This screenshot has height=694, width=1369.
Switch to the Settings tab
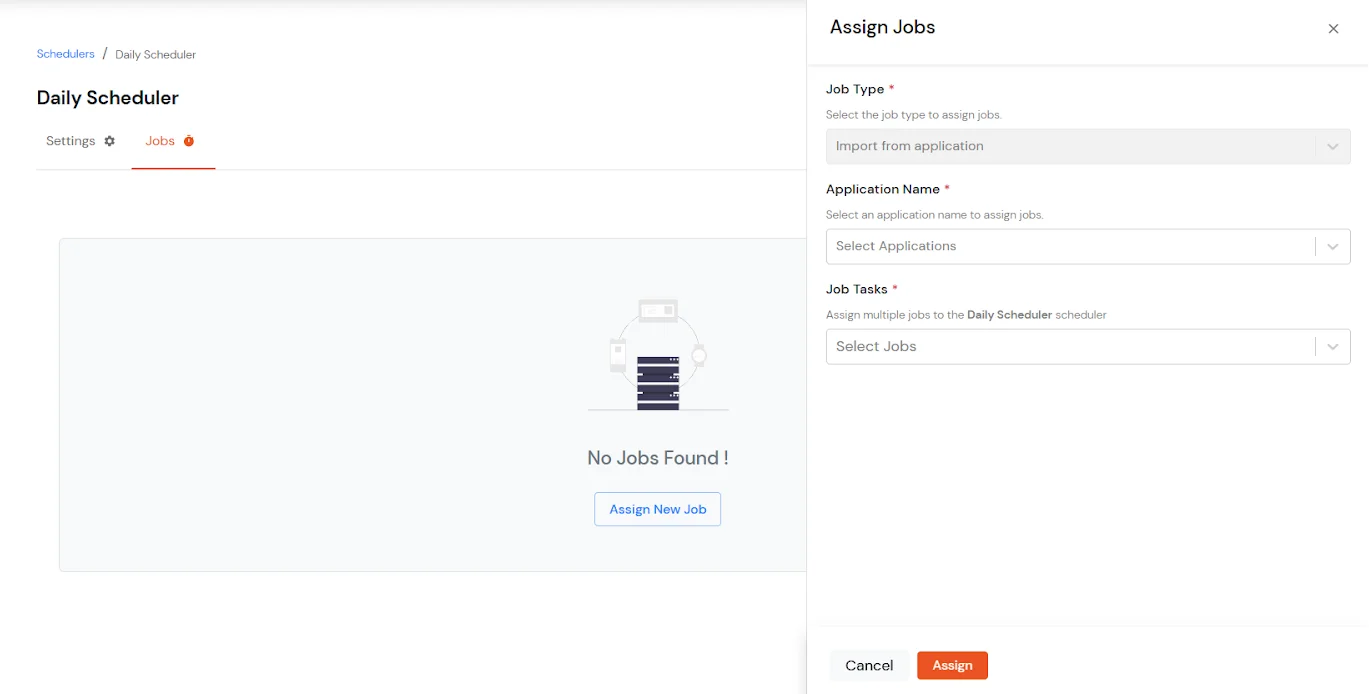pyautogui.click(x=70, y=141)
